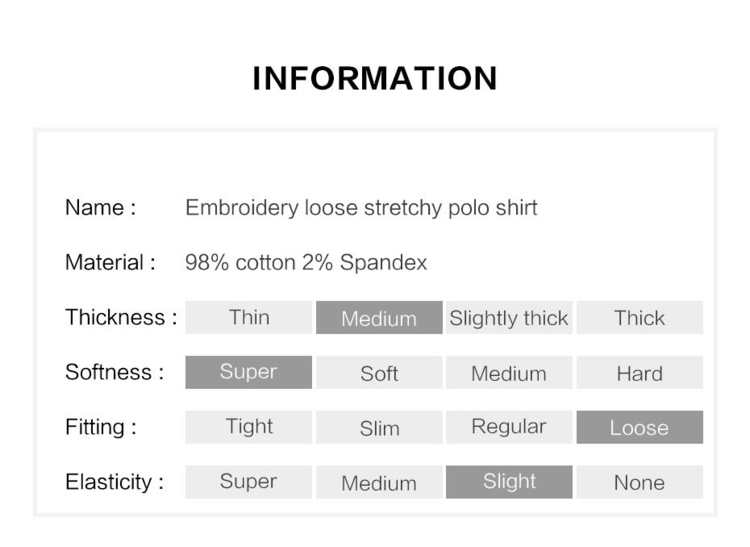
Task: Click the Thickness row label
Action: (x=121, y=317)
